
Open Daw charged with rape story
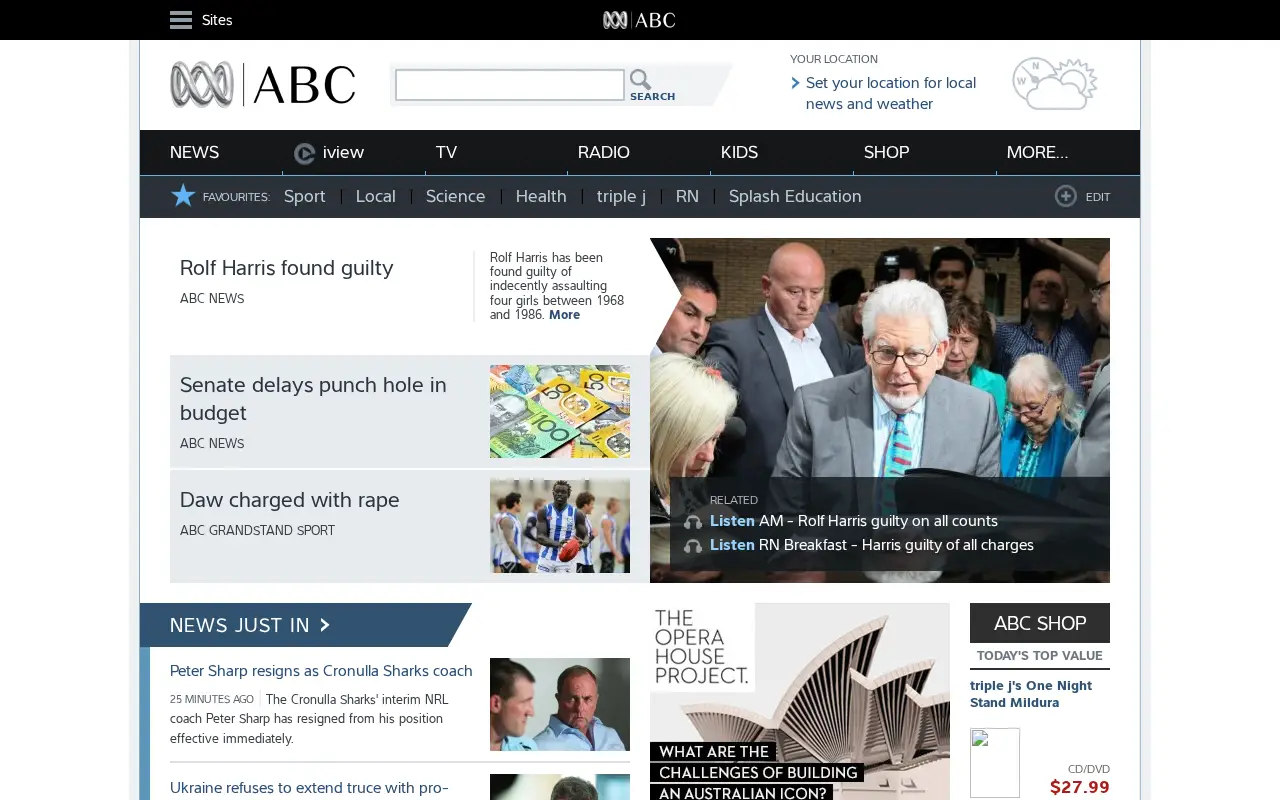click(x=290, y=500)
